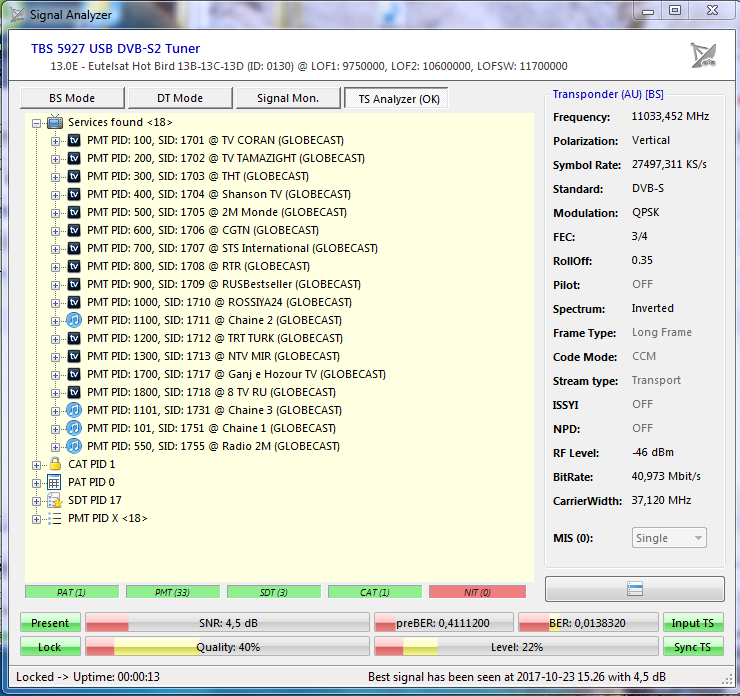740x696 pixels.
Task: Toggle the Present indicator button
Action: point(50,623)
